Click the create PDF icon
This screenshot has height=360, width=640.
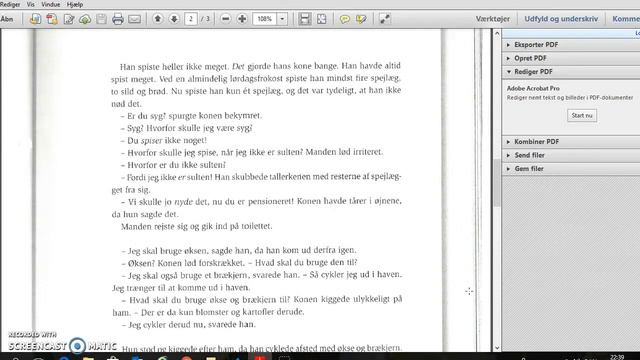click(x=36, y=19)
